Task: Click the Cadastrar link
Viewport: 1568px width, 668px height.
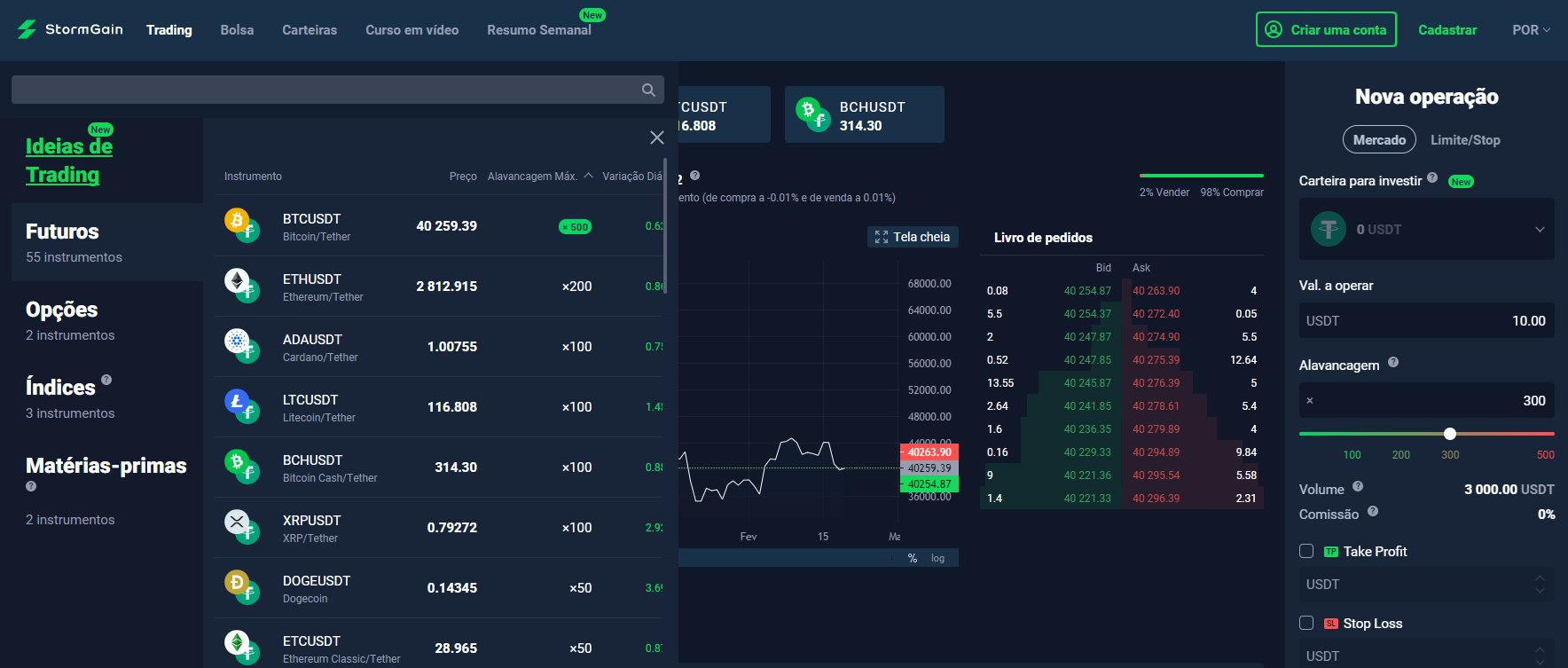Action: (x=1447, y=30)
